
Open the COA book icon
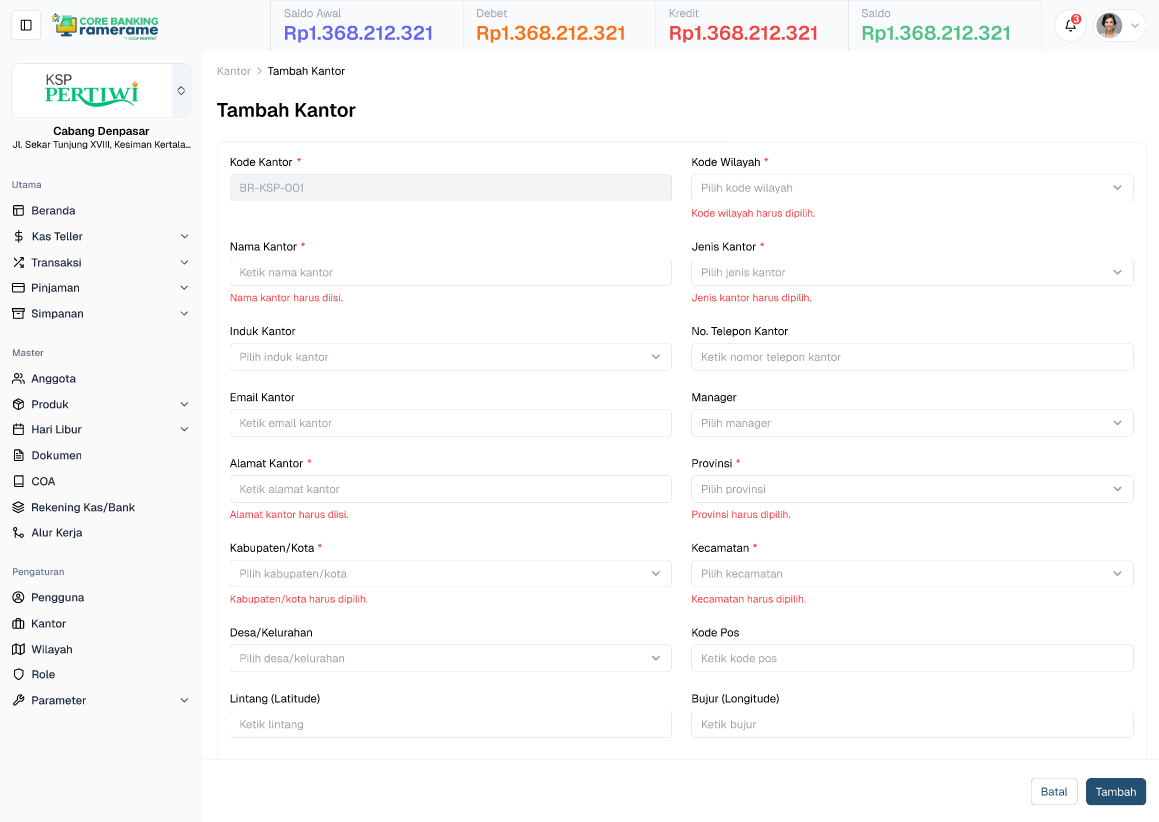coord(18,481)
